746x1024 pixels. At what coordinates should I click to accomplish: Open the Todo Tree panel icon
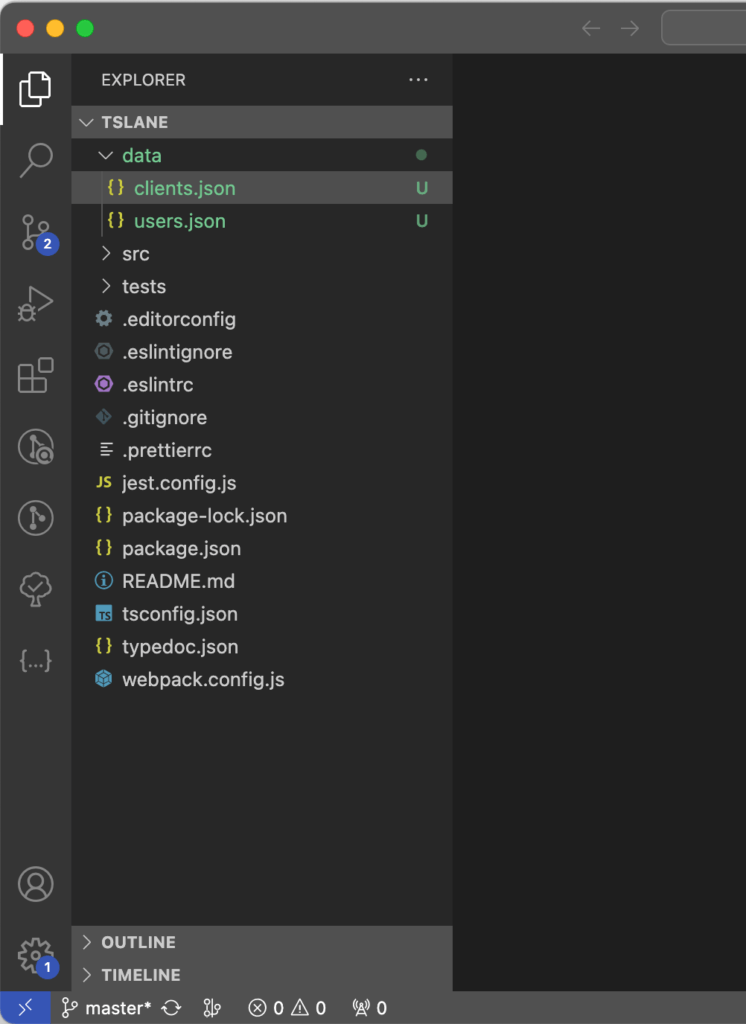(x=35, y=588)
